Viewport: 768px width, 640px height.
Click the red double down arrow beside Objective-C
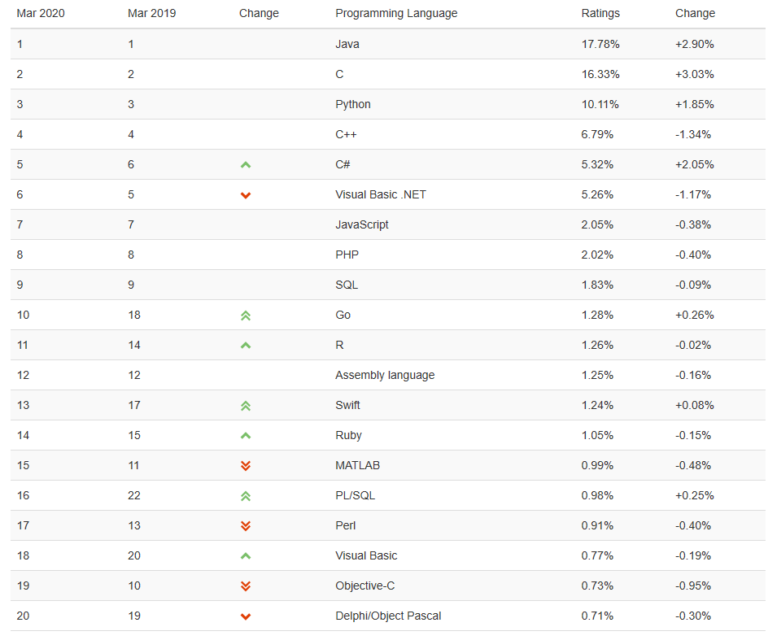click(x=245, y=585)
